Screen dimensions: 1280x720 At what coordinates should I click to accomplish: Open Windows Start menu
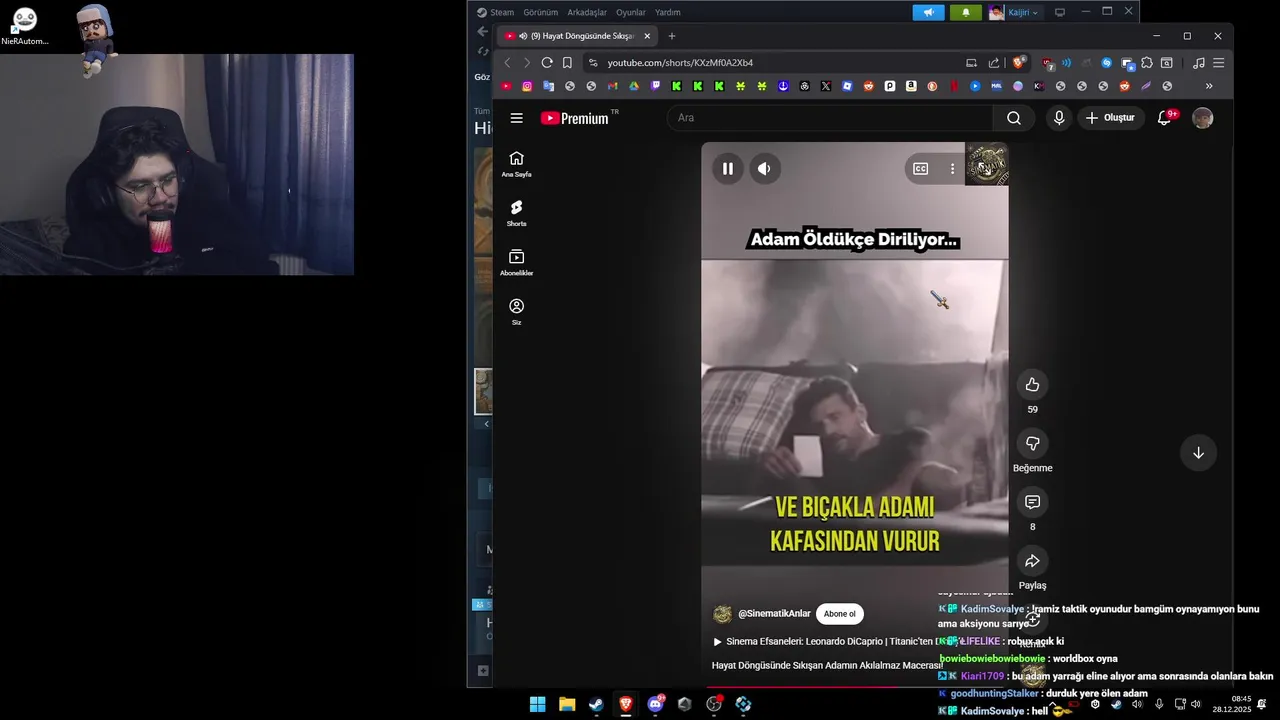[x=538, y=704]
